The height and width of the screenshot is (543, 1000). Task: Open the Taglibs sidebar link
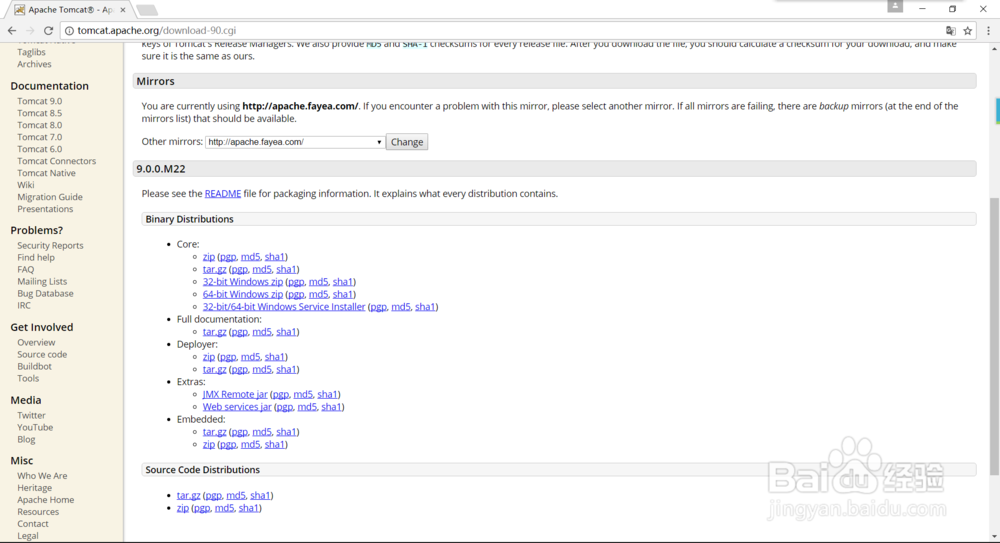tap(31, 52)
